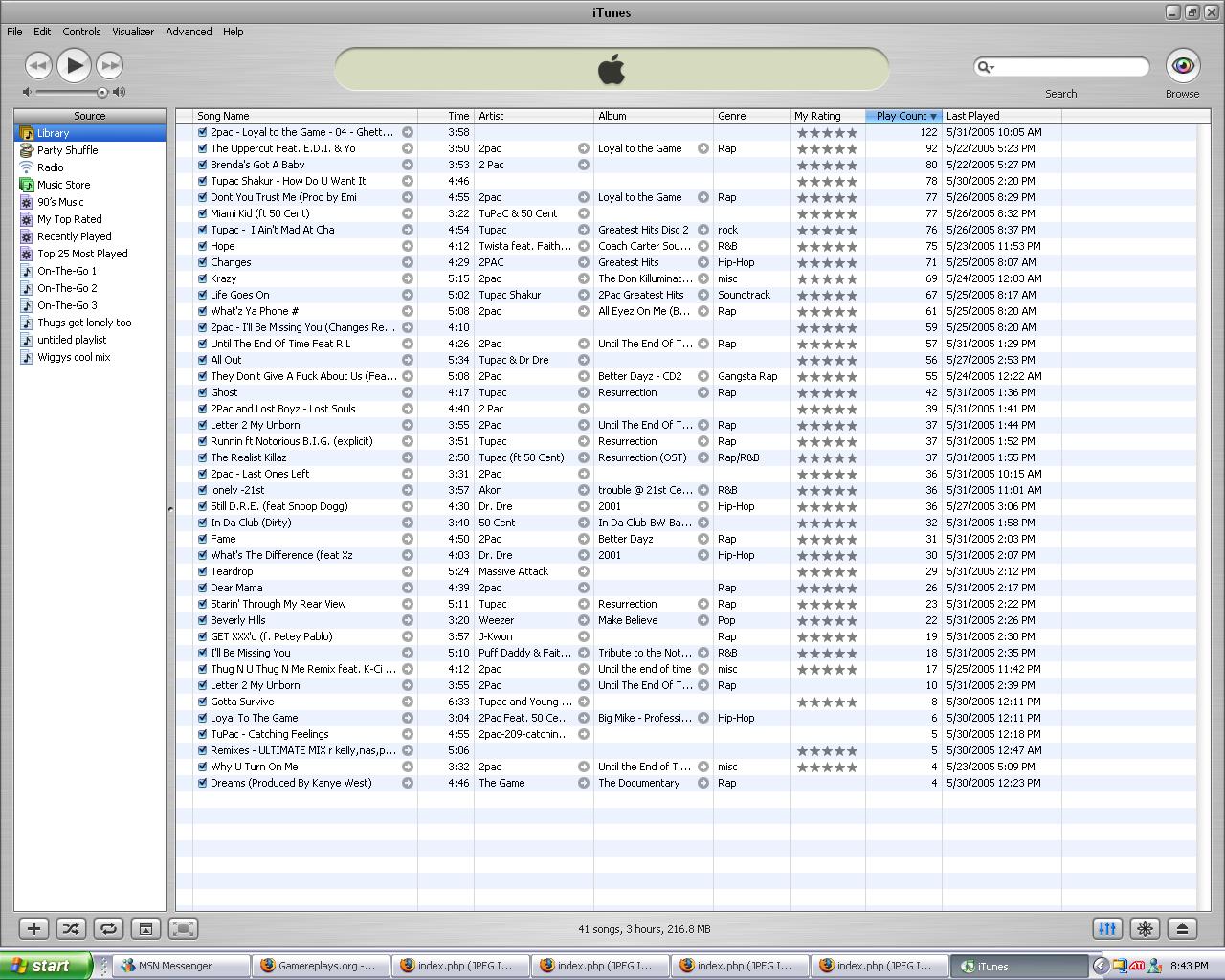The image size is (1225, 980).
Task: Click the Windows Start button
Action: (46, 966)
